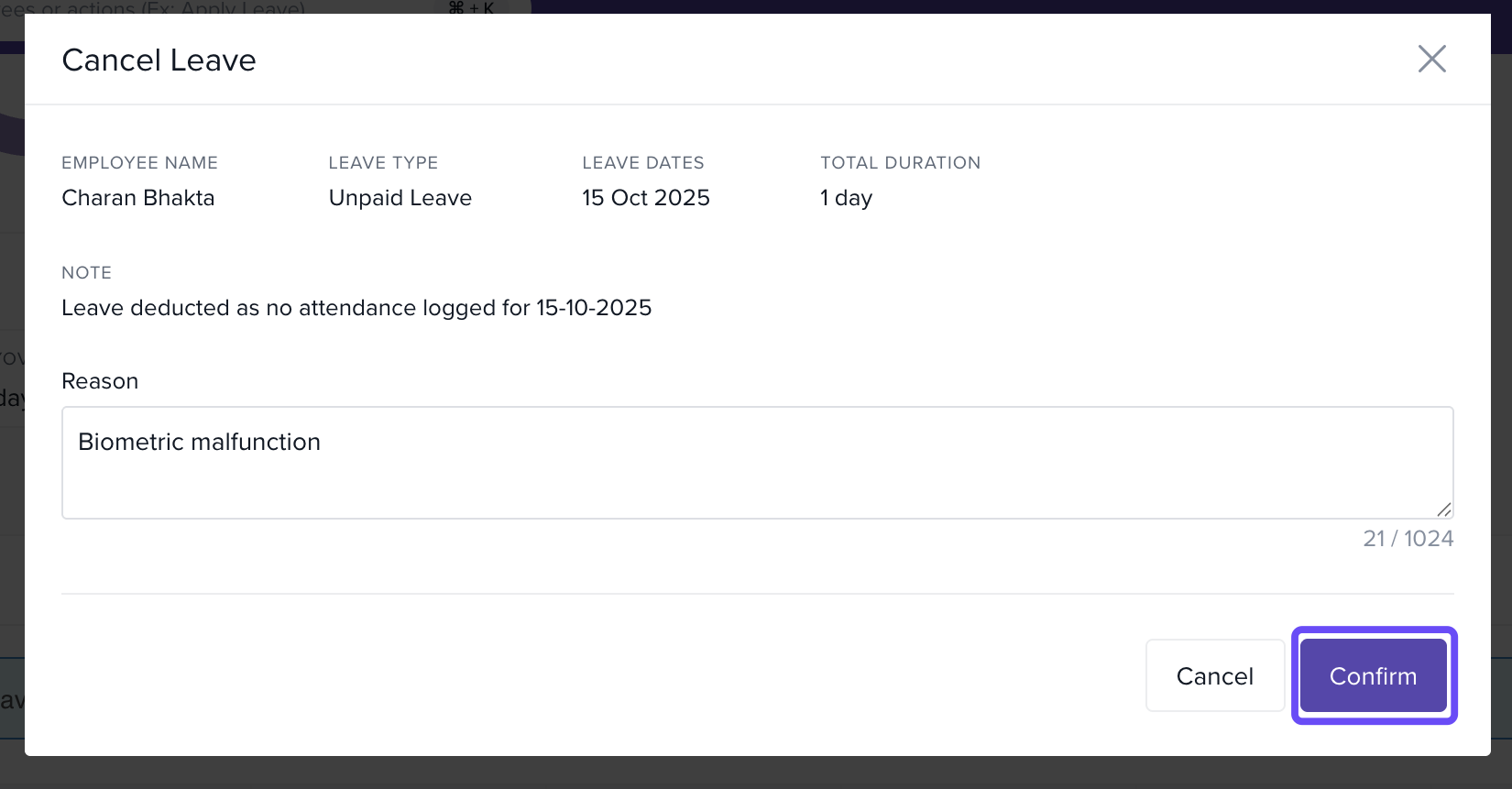The width and height of the screenshot is (1512, 789).
Task: Grab the Reason textarea resize handle
Action: 1443,510
